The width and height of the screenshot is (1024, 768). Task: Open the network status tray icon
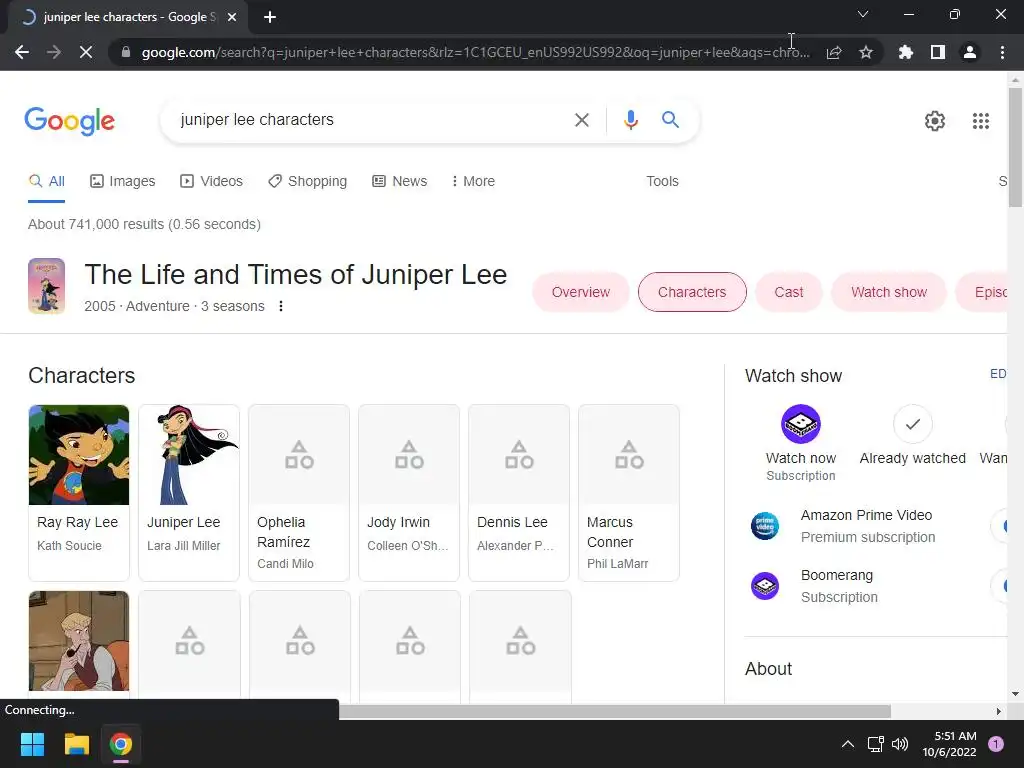(875, 744)
